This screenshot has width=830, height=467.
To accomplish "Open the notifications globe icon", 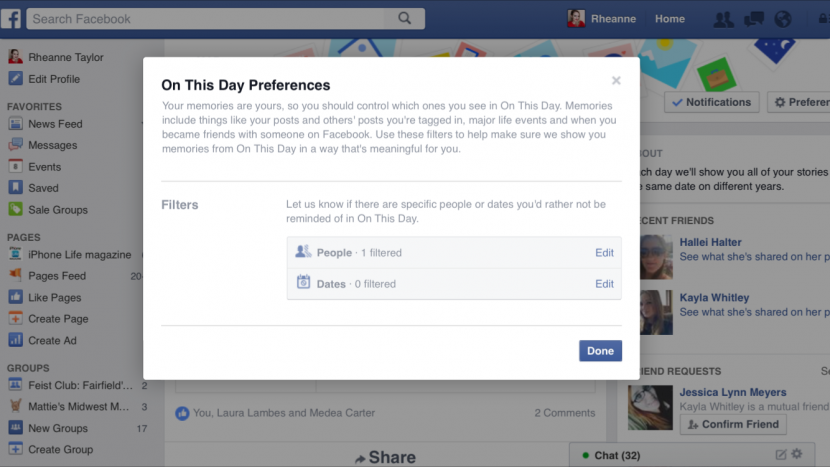I will [x=783, y=19].
